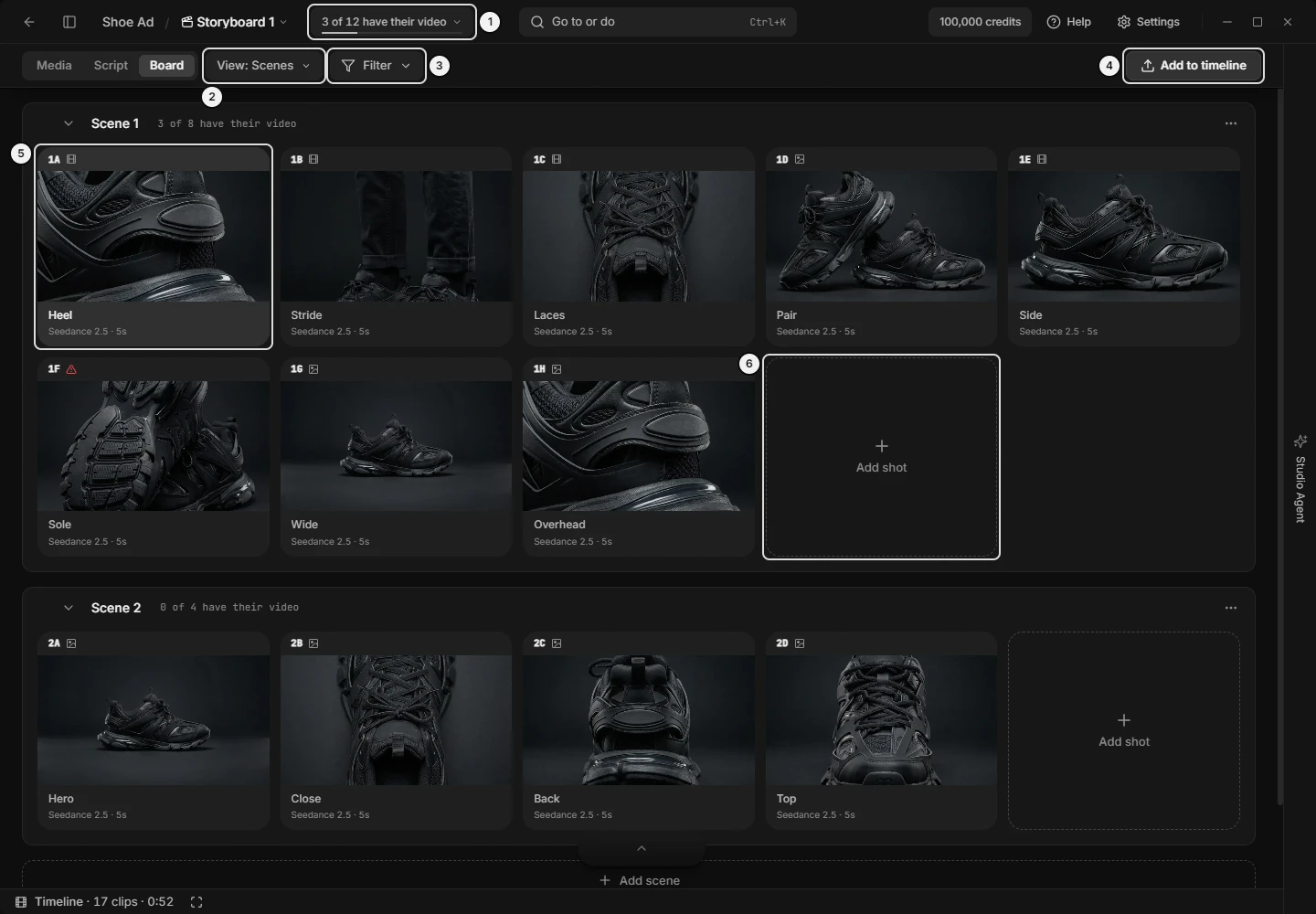Screen dimensions: 1316x914
Task: Switch to the Media tab
Action: [x=54, y=66]
